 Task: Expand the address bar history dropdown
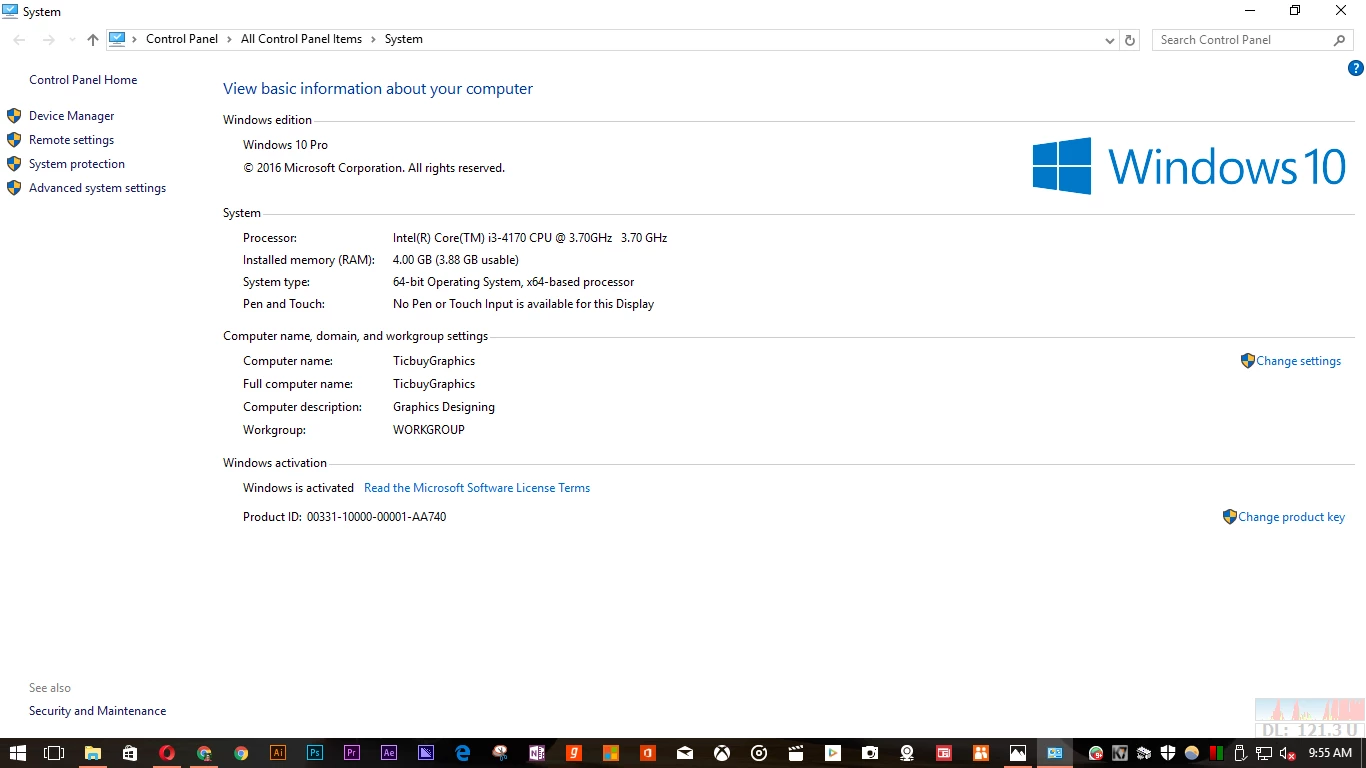click(x=1110, y=40)
